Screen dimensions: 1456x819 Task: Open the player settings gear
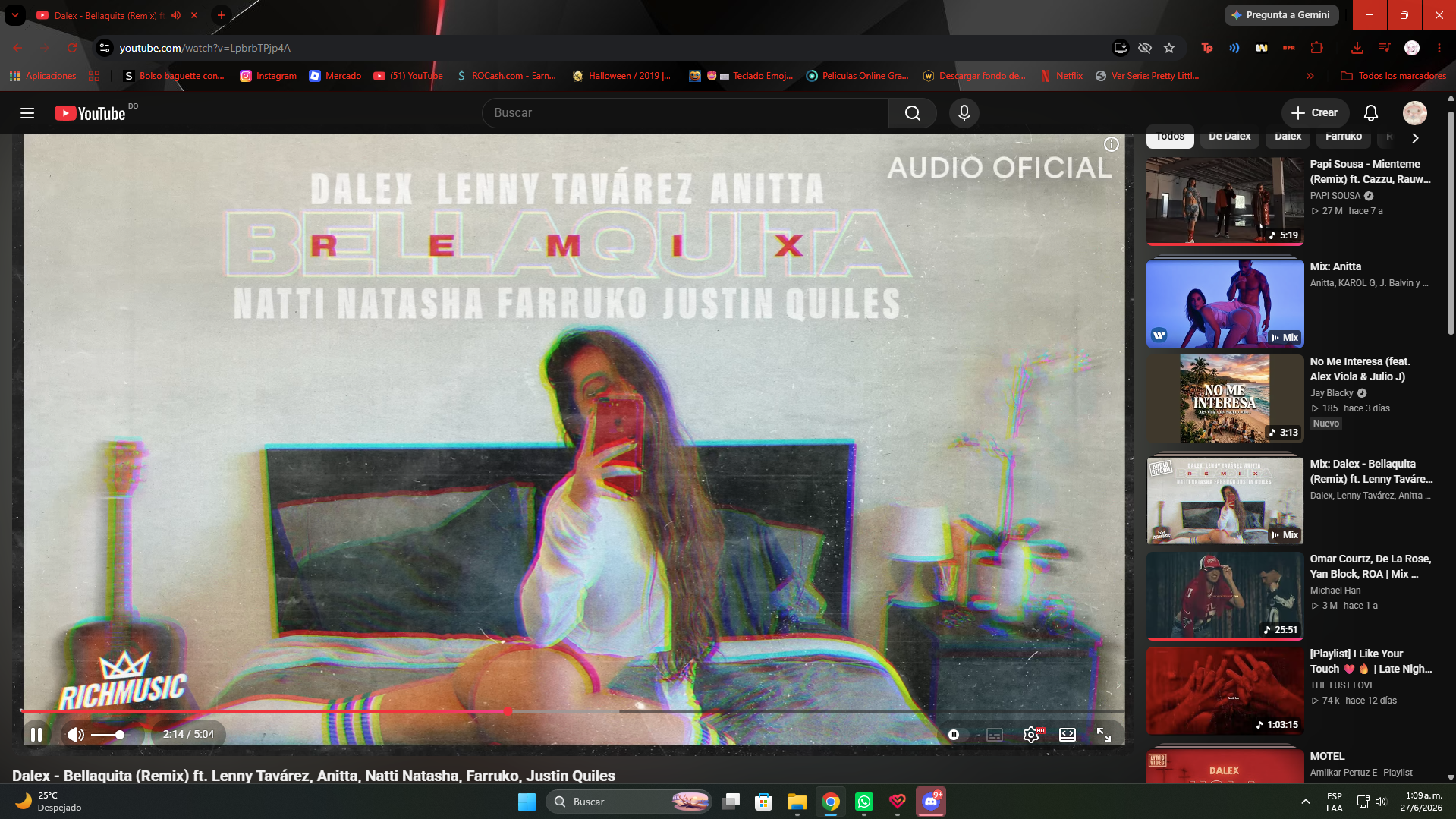[1031, 734]
